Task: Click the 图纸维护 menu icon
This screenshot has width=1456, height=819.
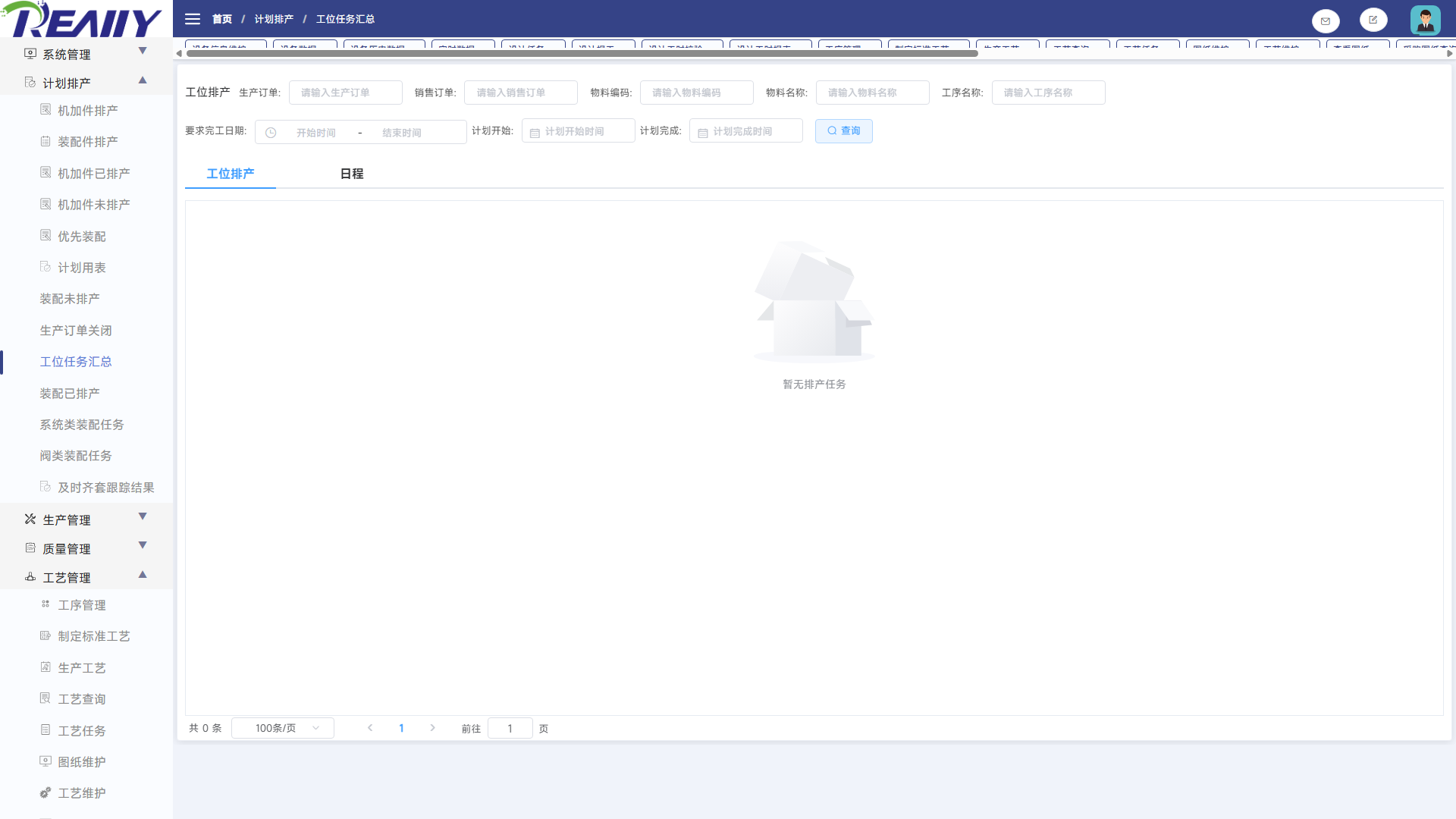Action: click(45, 761)
